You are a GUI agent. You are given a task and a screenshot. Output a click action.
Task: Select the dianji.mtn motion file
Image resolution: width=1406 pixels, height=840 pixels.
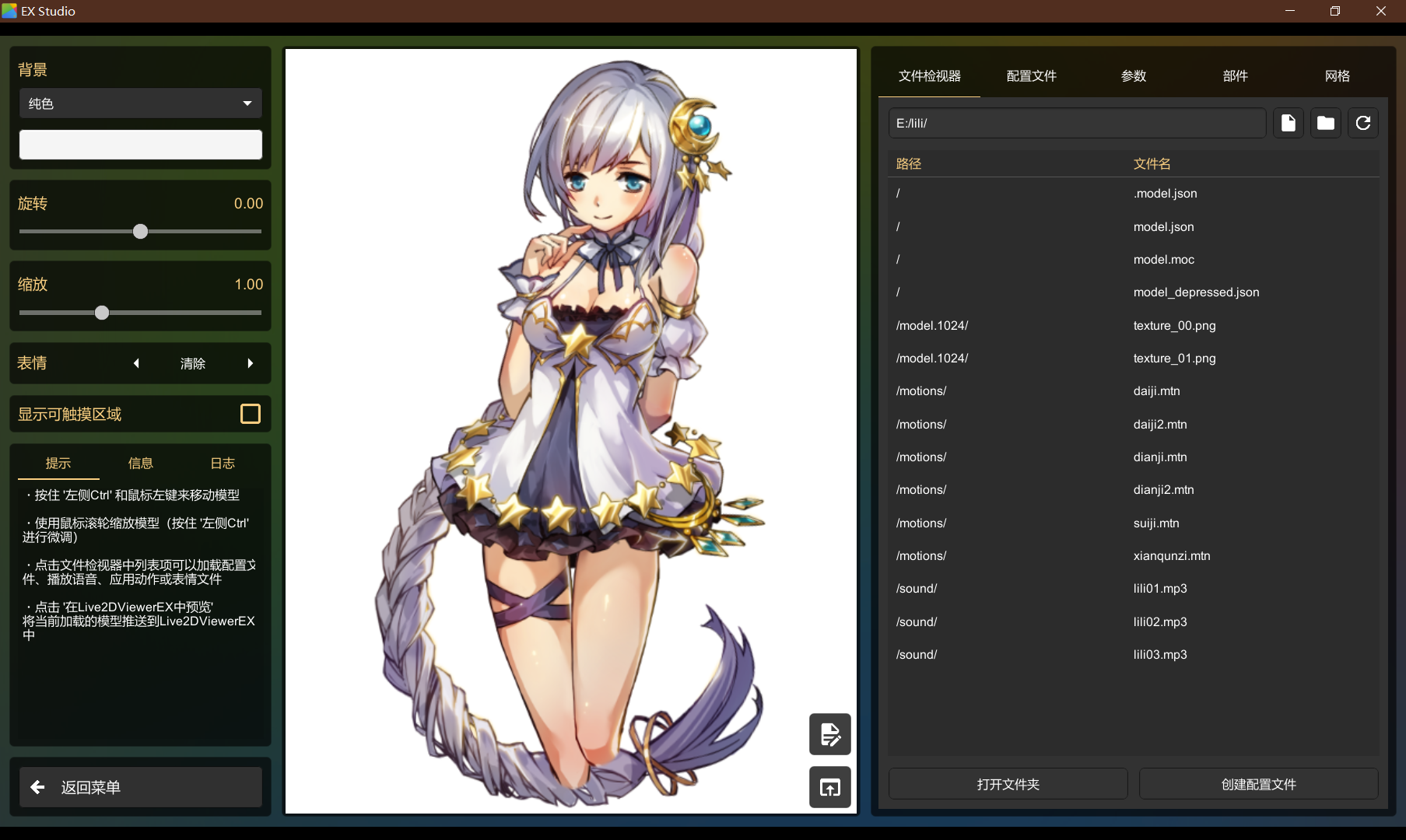click(1134, 457)
